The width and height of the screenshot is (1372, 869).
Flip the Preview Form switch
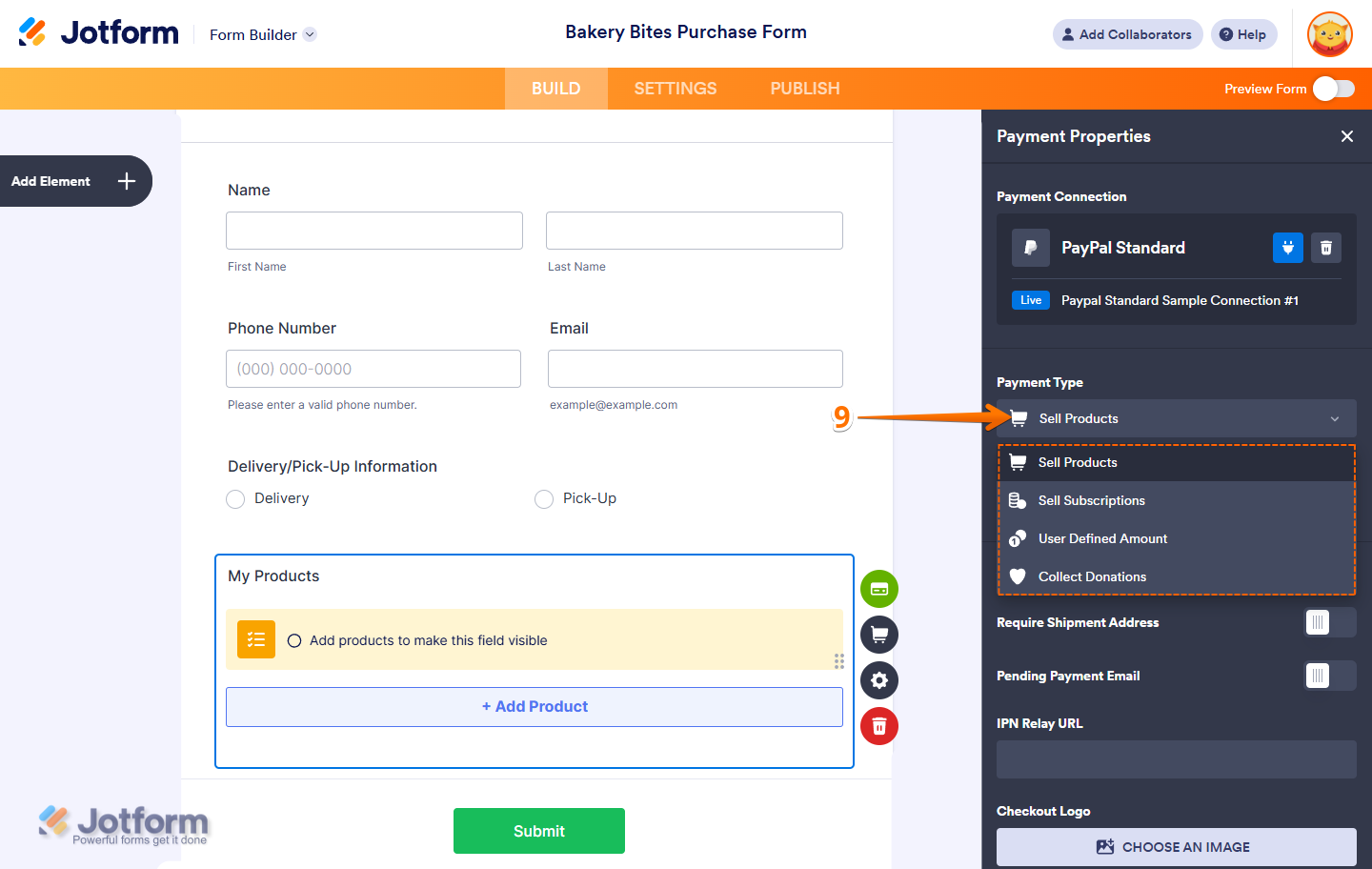pyautogui.click(x=1334, y=88)
